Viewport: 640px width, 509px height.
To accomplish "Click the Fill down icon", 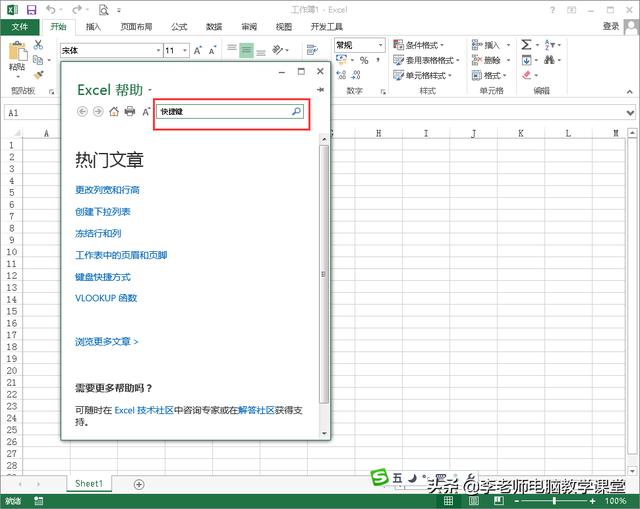I will (x=526, y=60).
